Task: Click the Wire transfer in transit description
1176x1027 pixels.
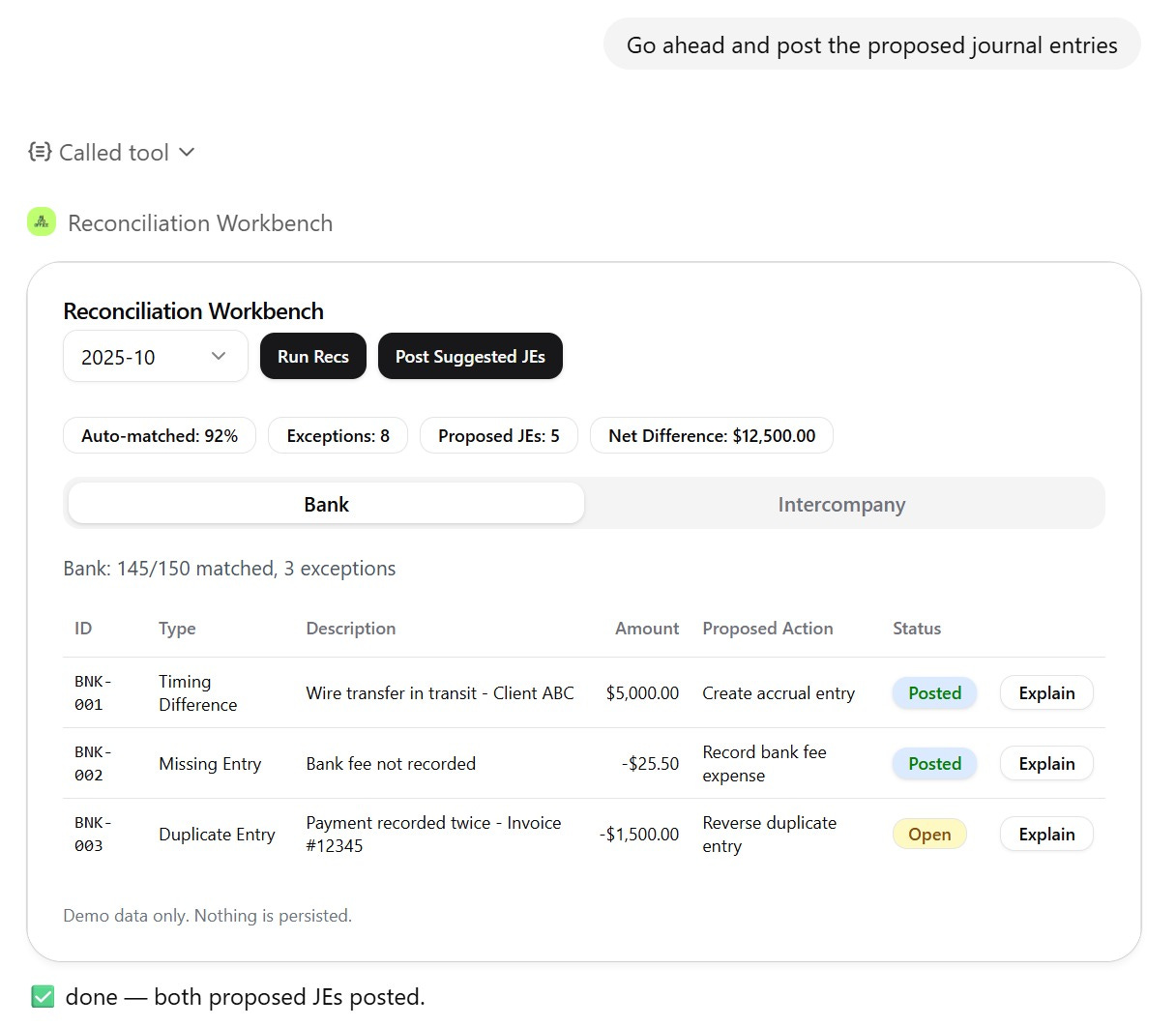Action: pyautogui.click(x=440, y=692)
